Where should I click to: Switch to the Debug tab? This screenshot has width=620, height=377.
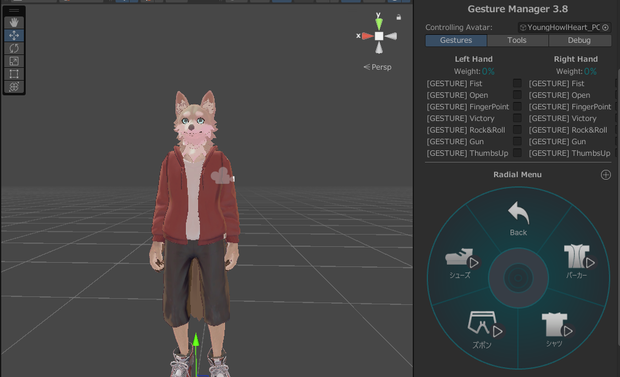579,40
